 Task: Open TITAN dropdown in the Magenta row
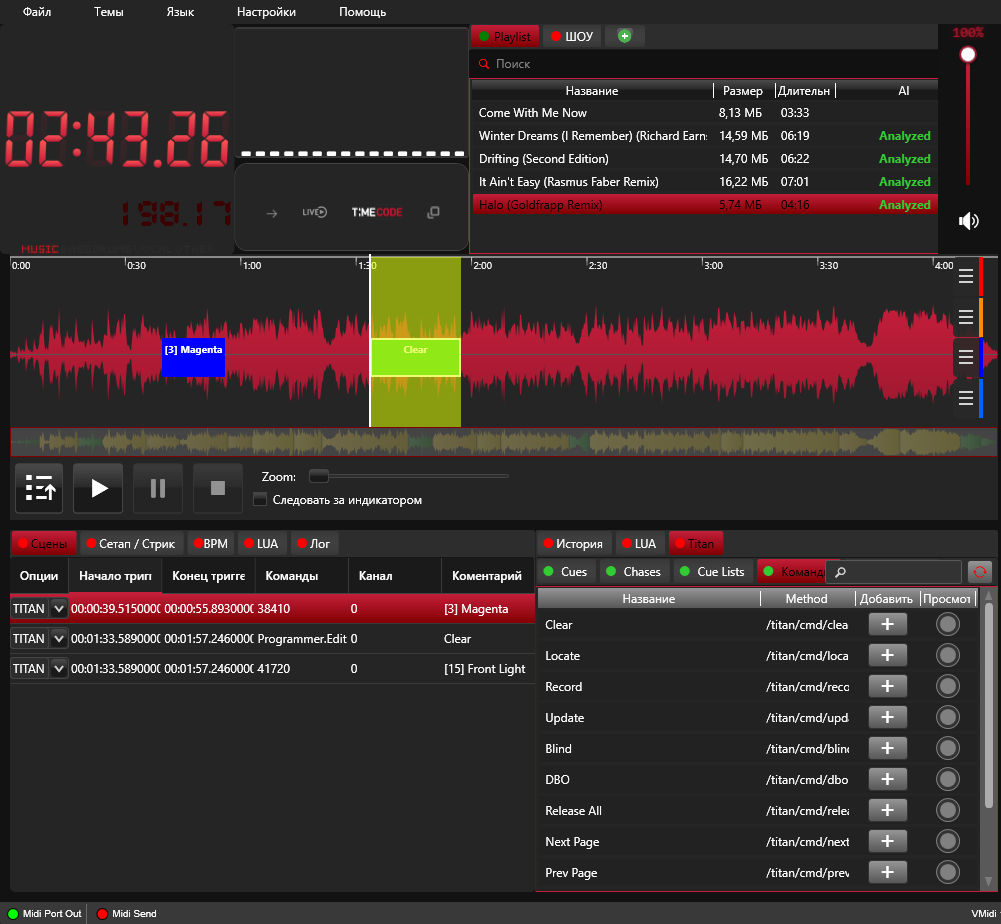coord(58,609)
